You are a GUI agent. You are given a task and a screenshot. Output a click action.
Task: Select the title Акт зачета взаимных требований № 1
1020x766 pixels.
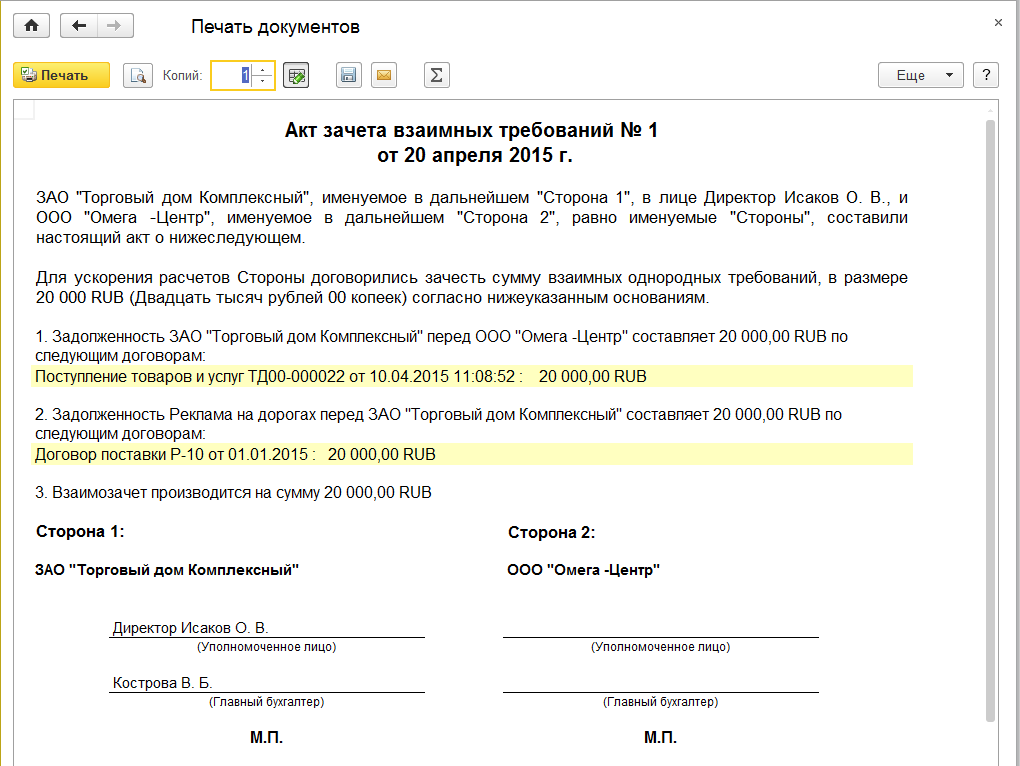tap(472, 130)
